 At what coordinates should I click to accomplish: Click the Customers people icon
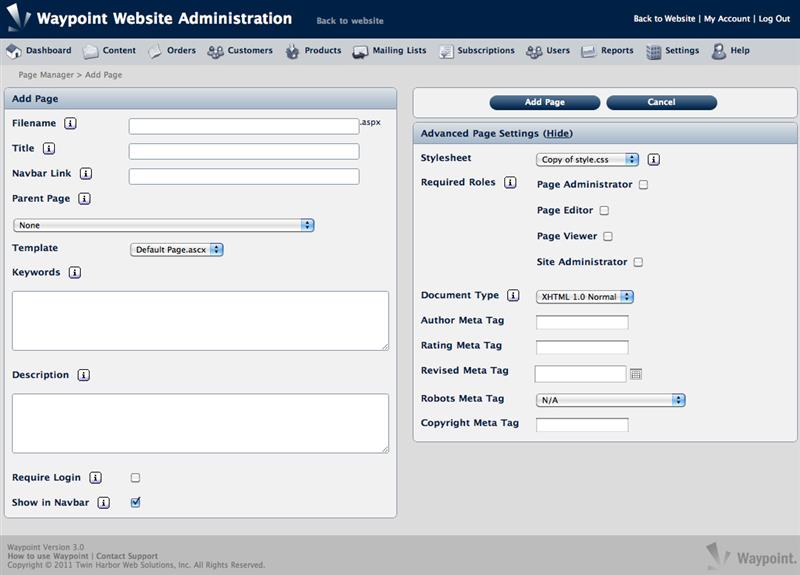click(215, 52)
